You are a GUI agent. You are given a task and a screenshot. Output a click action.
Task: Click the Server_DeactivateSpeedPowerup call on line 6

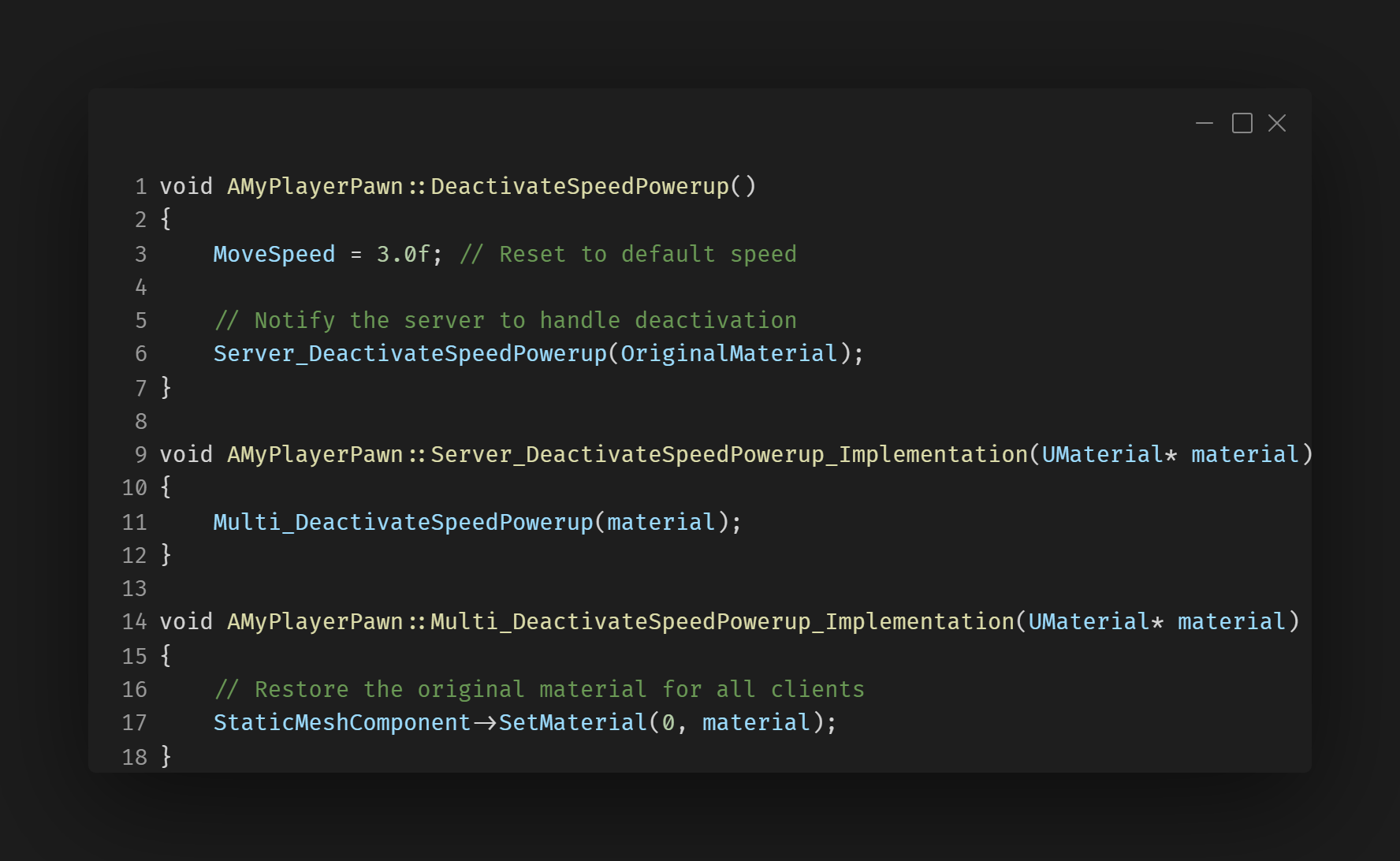pos(410,354)
